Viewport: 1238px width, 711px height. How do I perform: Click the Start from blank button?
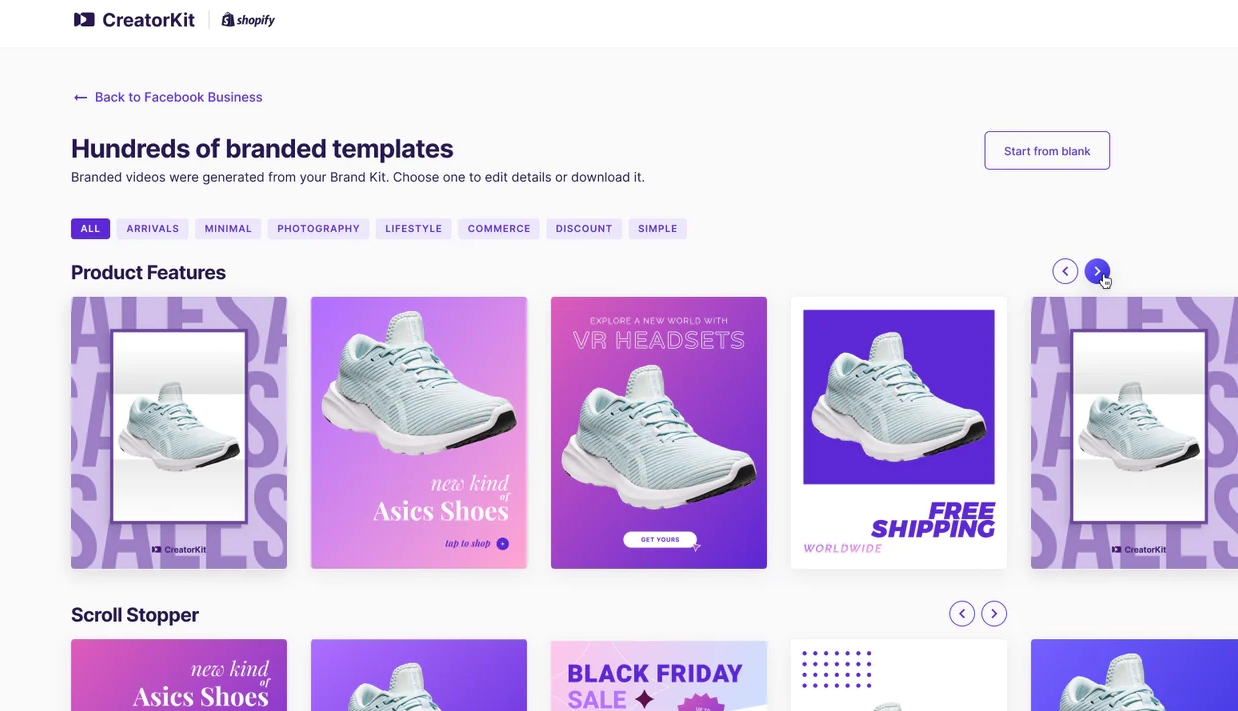[1047, 151]
